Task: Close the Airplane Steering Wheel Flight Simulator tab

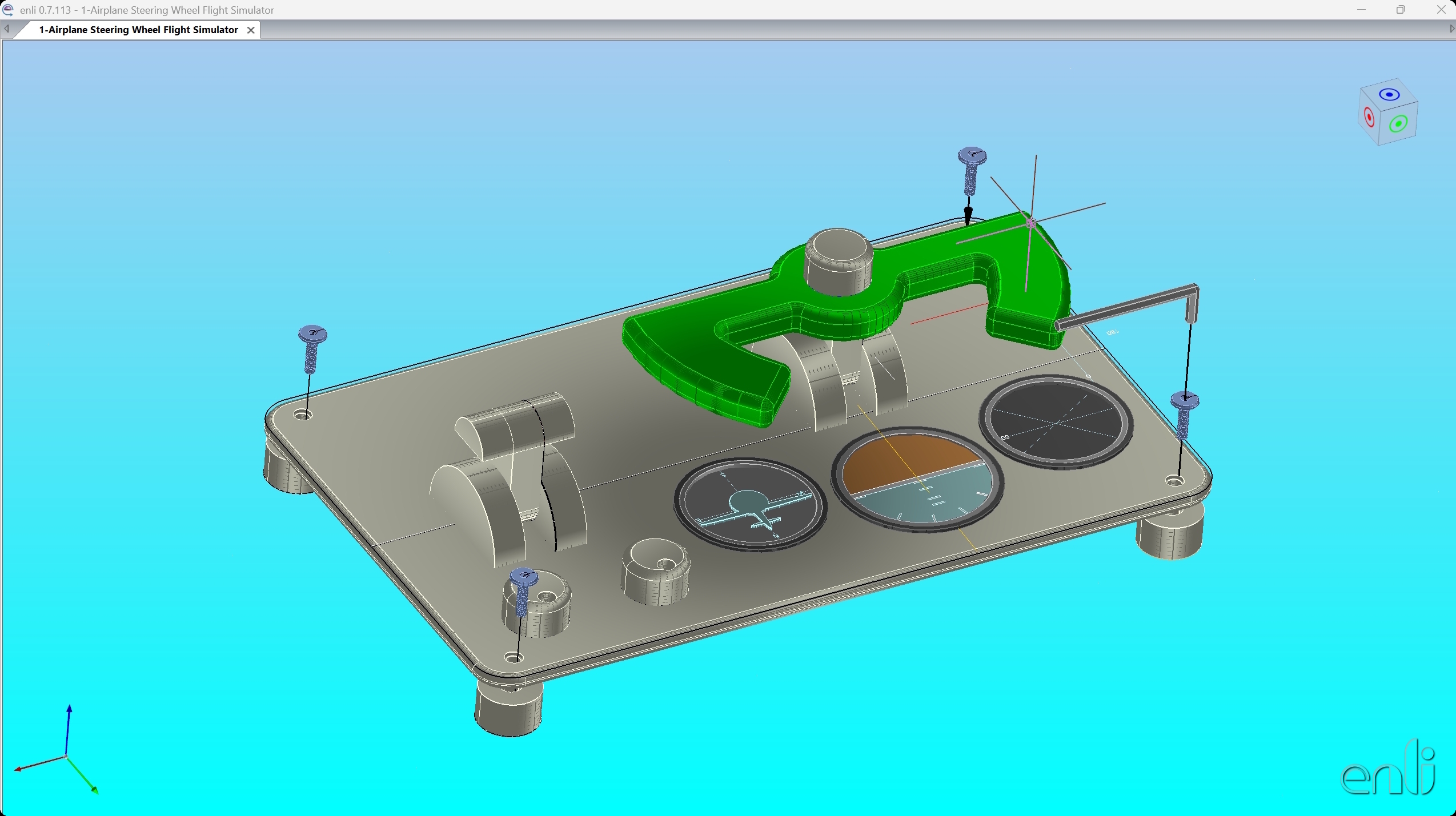Action: 250,30
